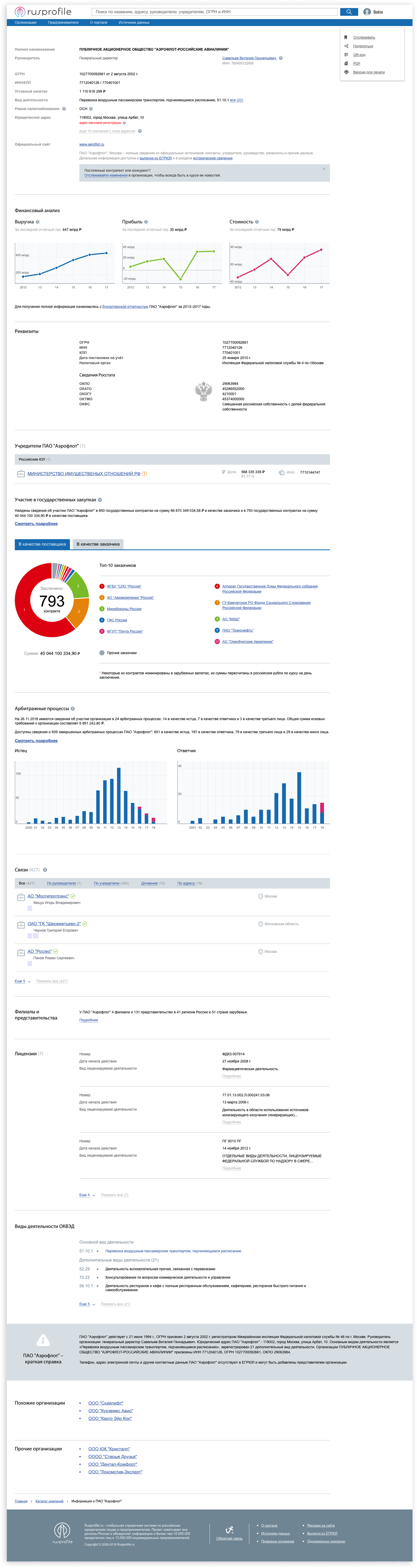417x1568 pixels.
Task: Expand Подробнее under Филиалы и представительства
Action: tap(88, 1020)
